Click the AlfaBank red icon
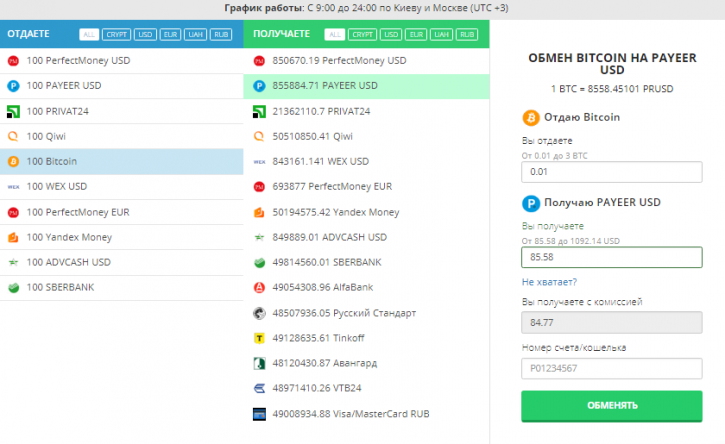This screenshot has height=444, width=725. (259, 288)
